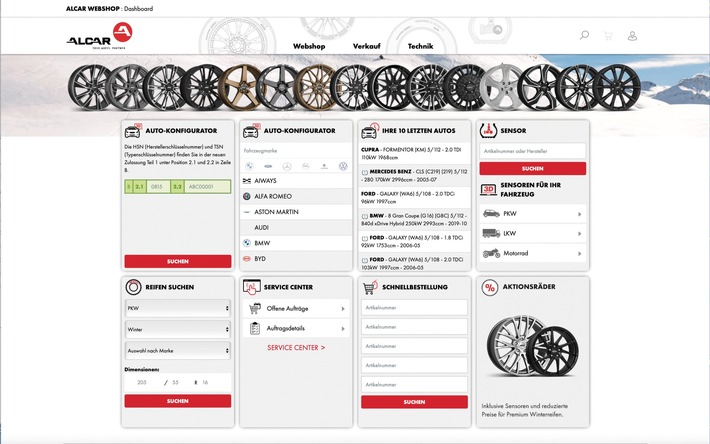Open the Webshop menu
Screen dimensions: 710x444
coord(309,46)
